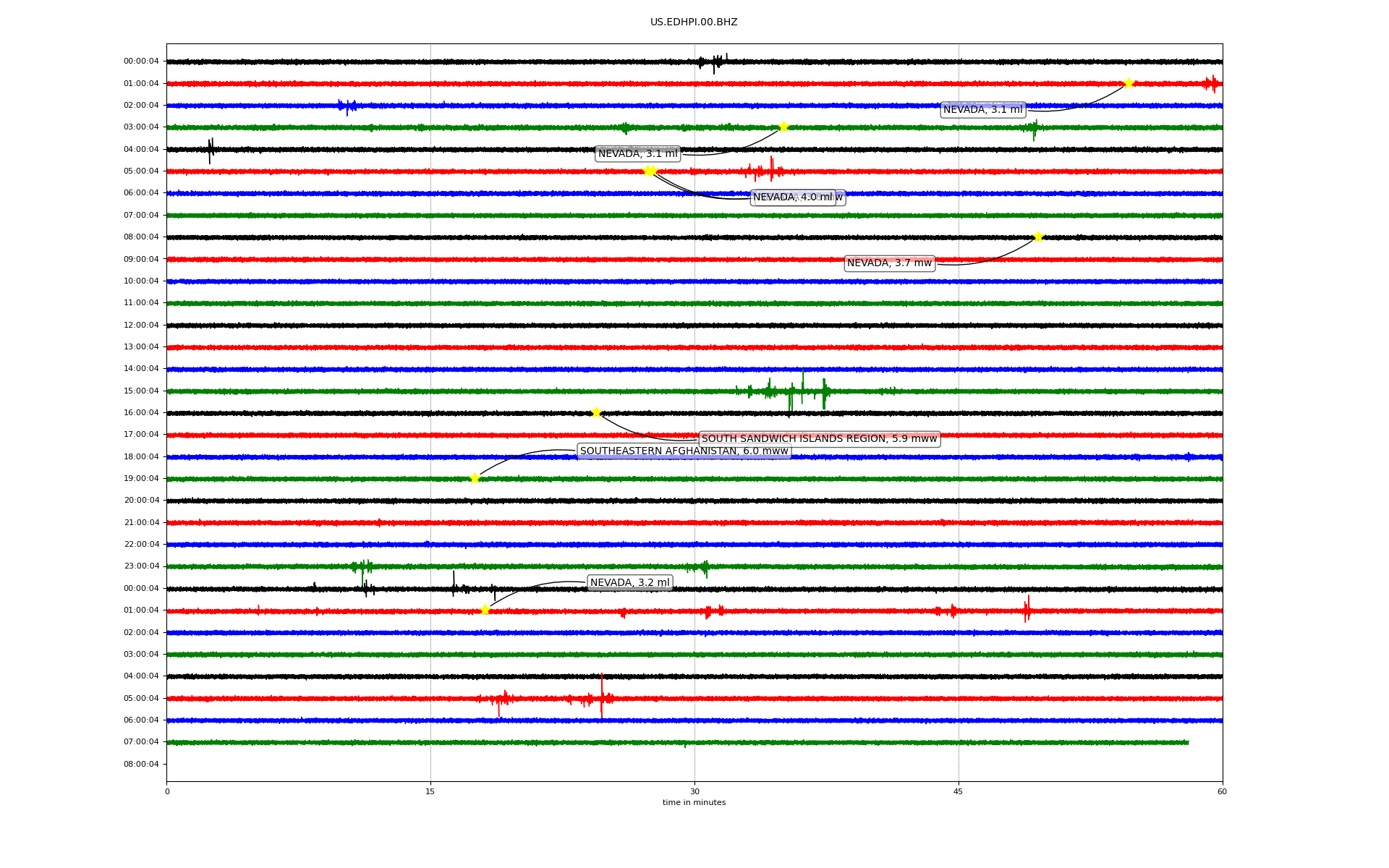Click the yellow star on the green 03:00:04 trace
1389x868 pixels.
click(783, 127)
